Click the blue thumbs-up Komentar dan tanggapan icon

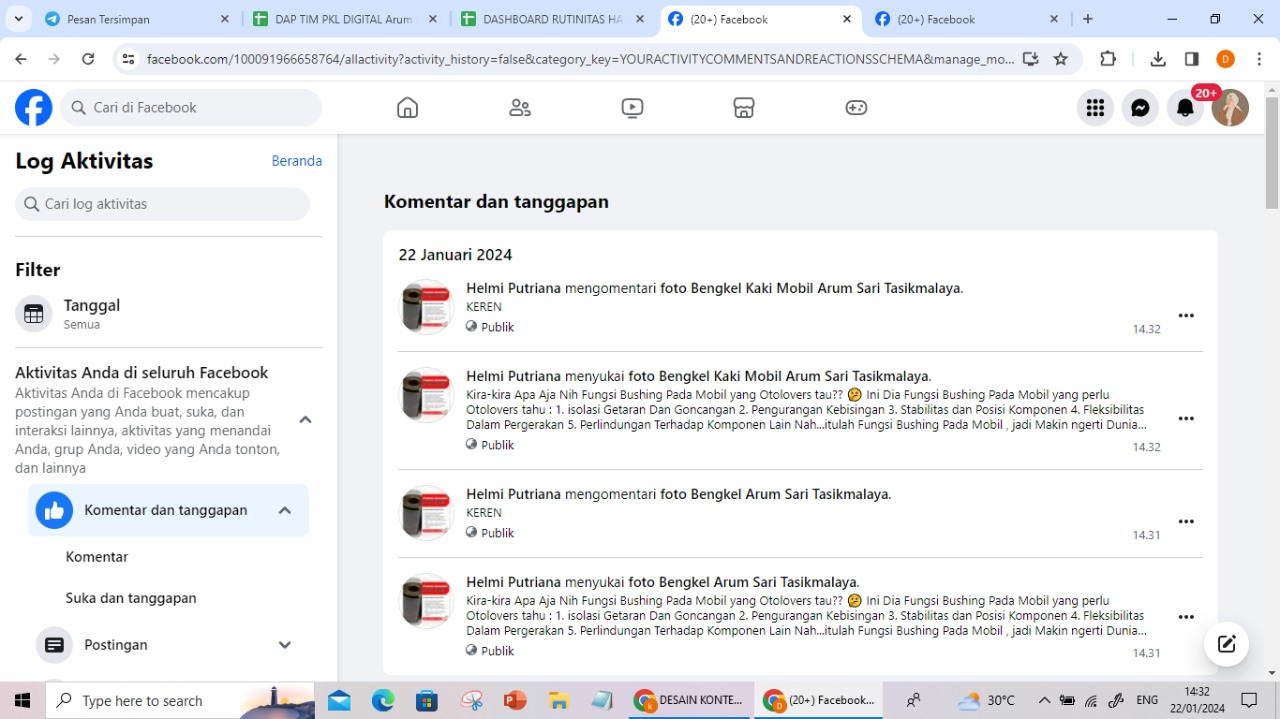tap(54, 510)
